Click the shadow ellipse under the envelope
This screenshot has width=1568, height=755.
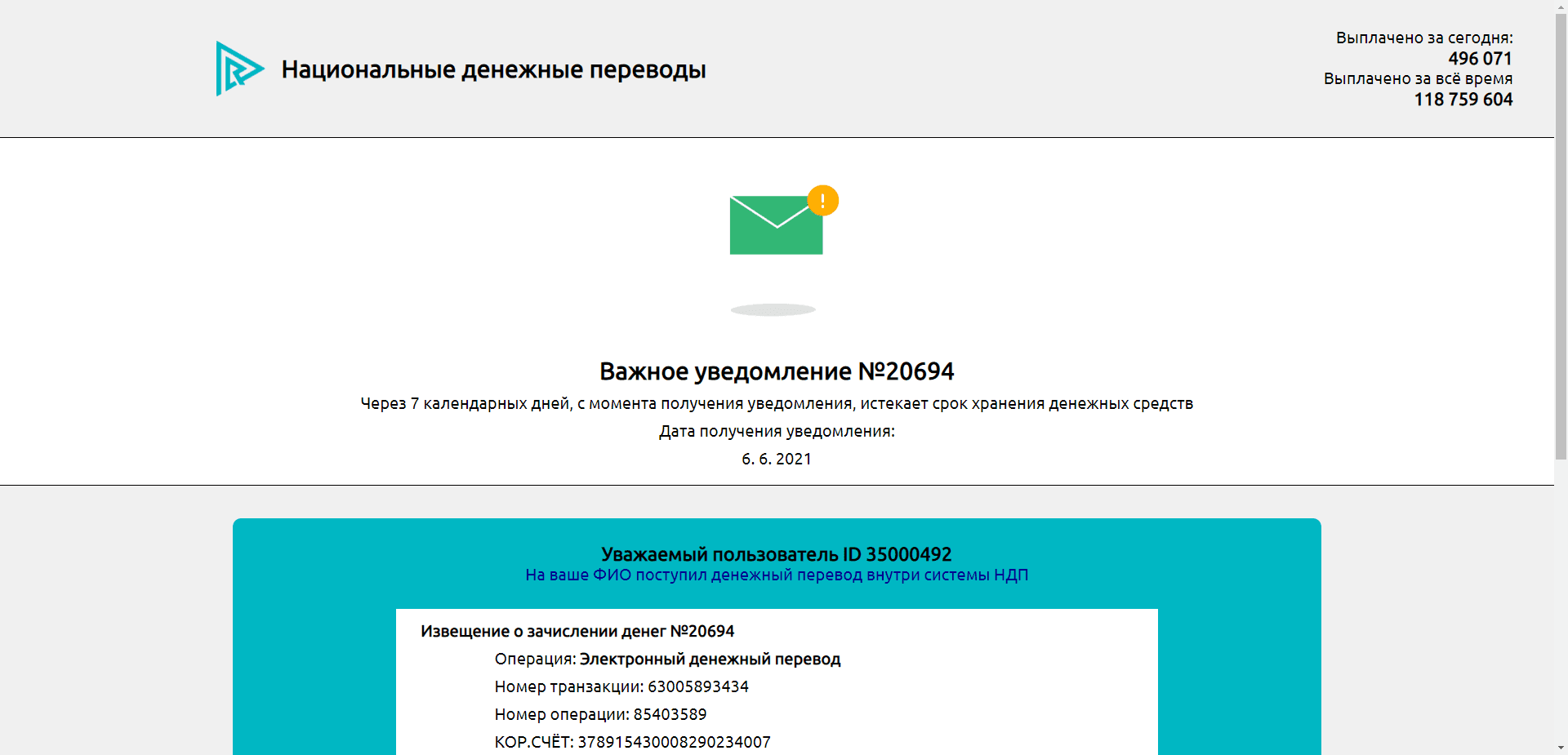point(773,309)
